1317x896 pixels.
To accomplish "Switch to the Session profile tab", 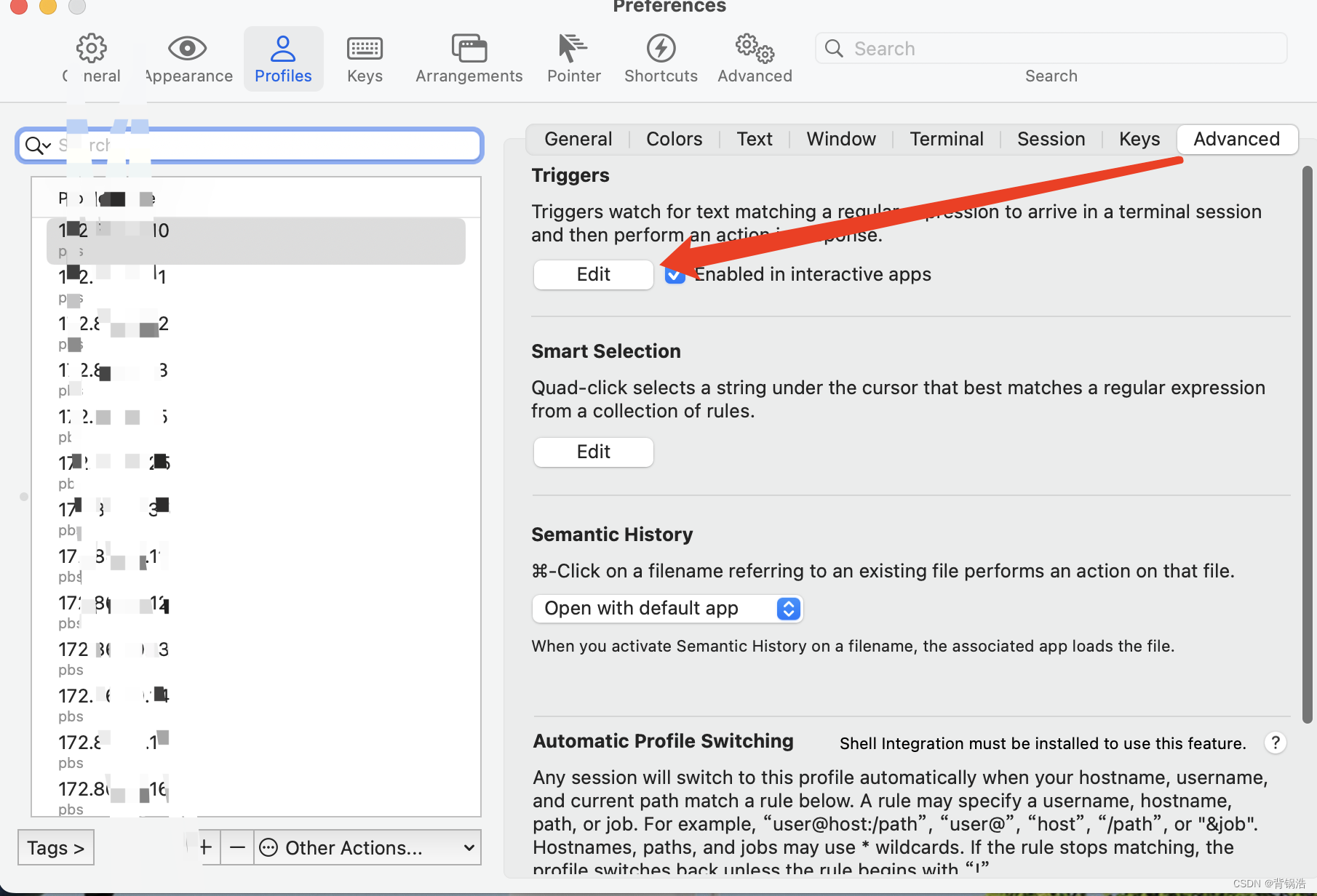I will [1051, 139].
